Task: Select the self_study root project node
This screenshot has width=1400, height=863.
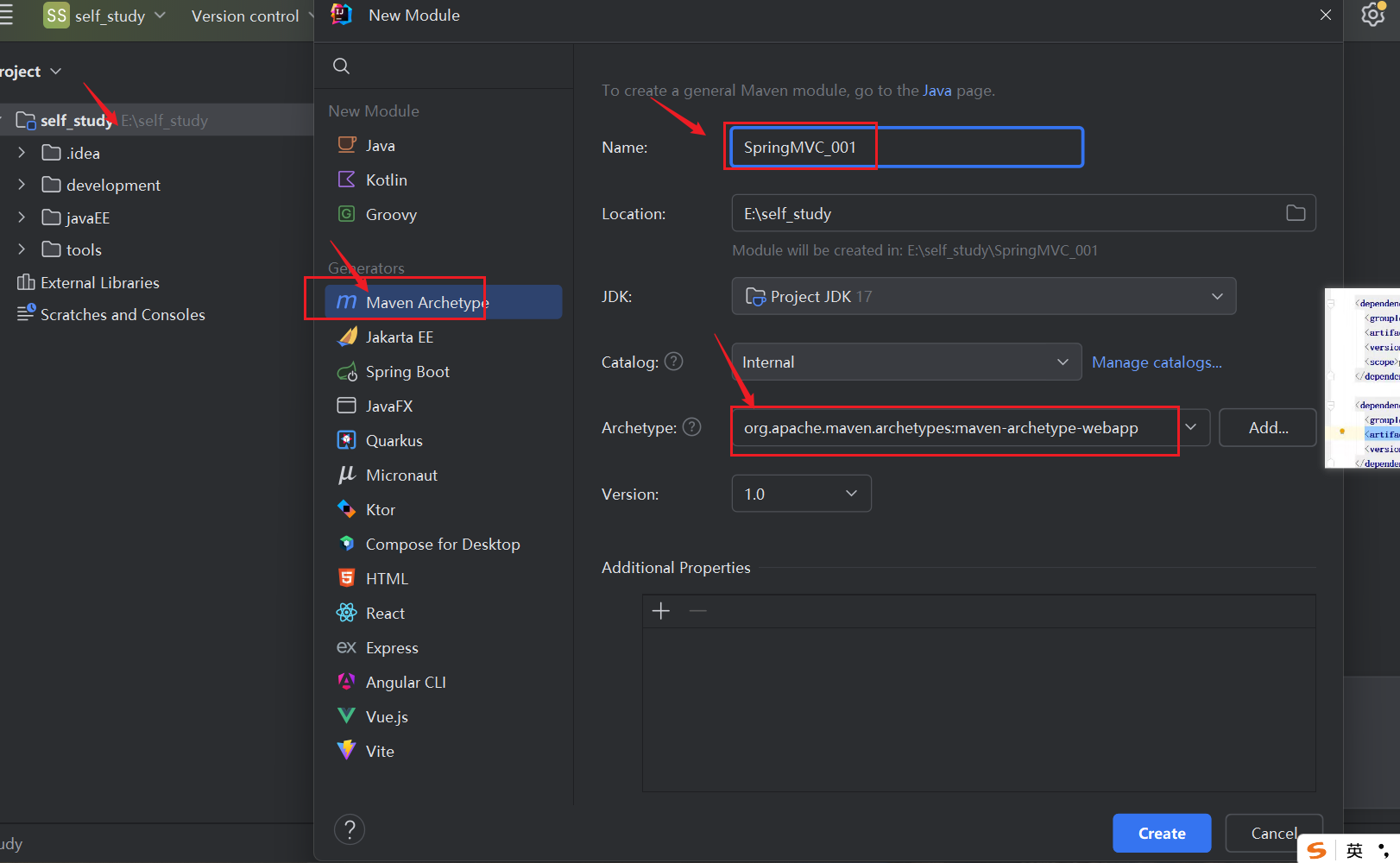Action: pos(156,120)
